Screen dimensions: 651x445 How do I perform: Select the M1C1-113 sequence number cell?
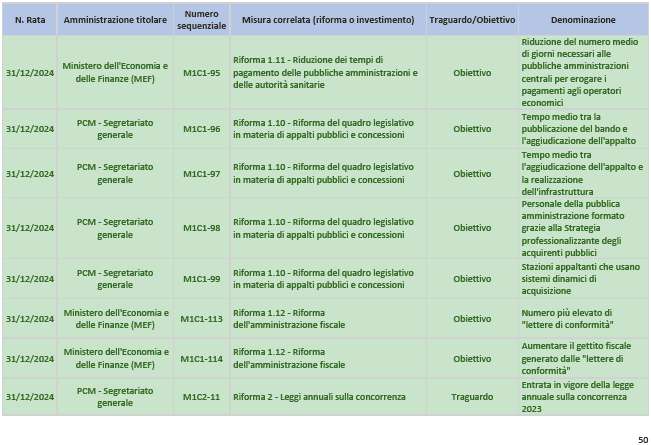[201, 319]
